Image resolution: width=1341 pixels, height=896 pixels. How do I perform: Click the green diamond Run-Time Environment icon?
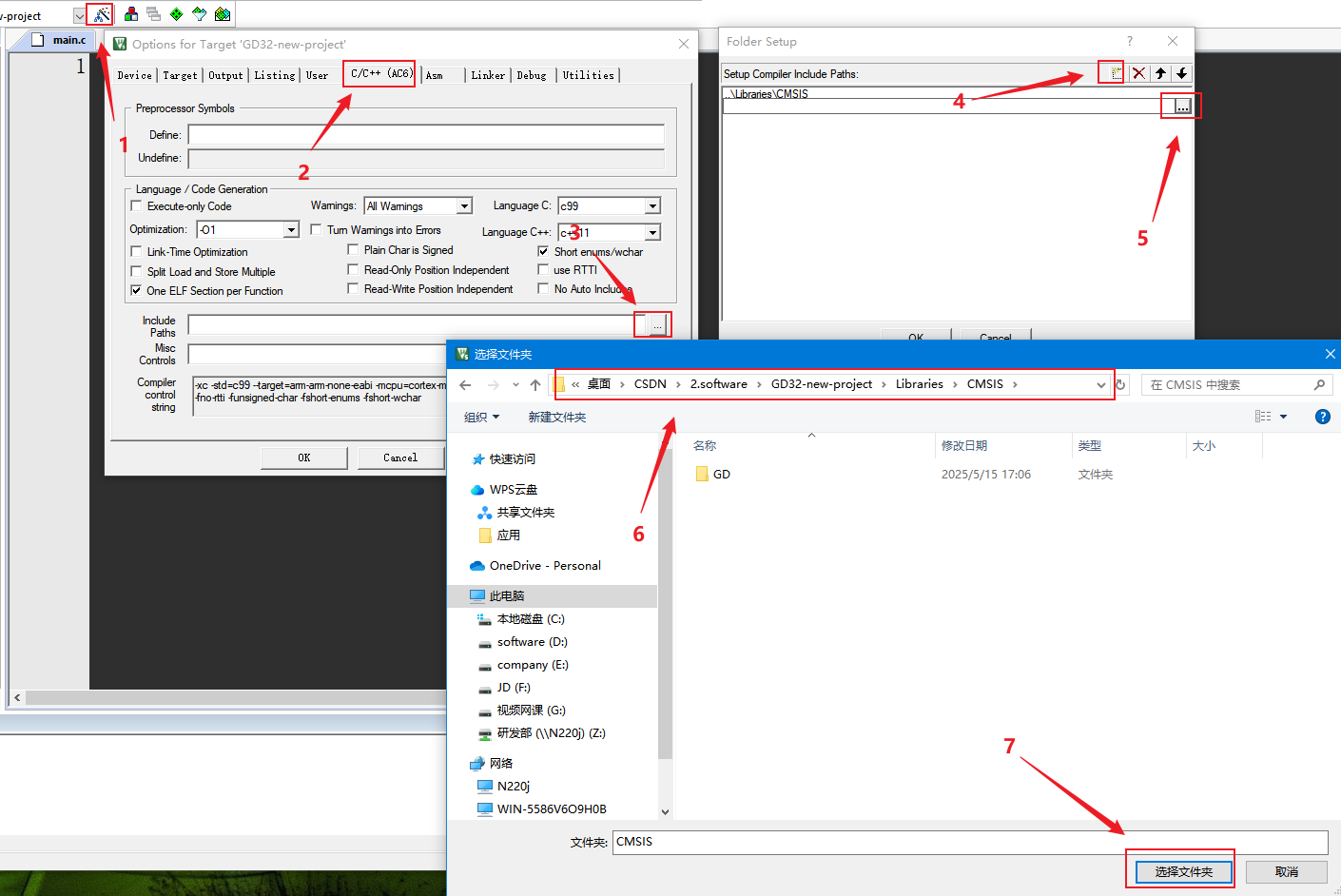coord(177,14)
